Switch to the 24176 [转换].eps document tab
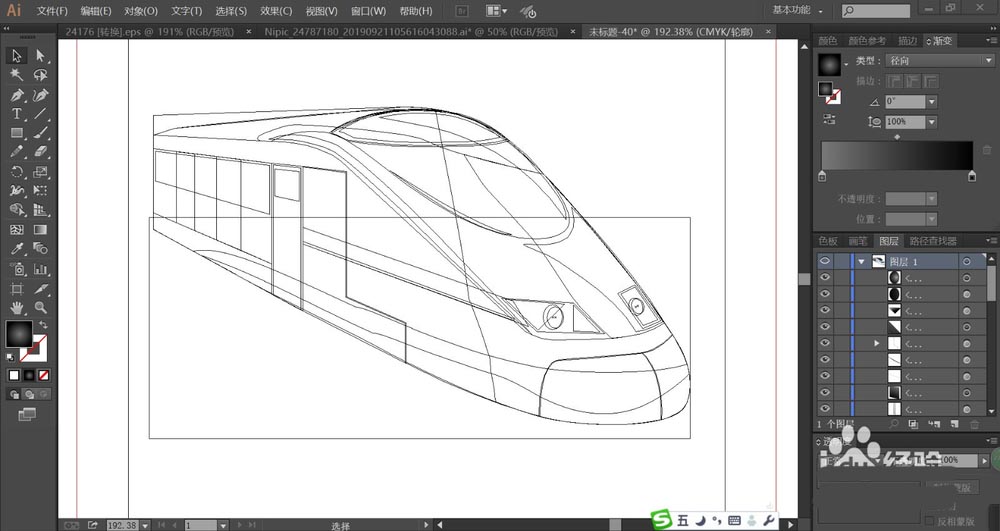Image resolution: width=1000 pixels, height=531 pixels. (x=150, y=31)
